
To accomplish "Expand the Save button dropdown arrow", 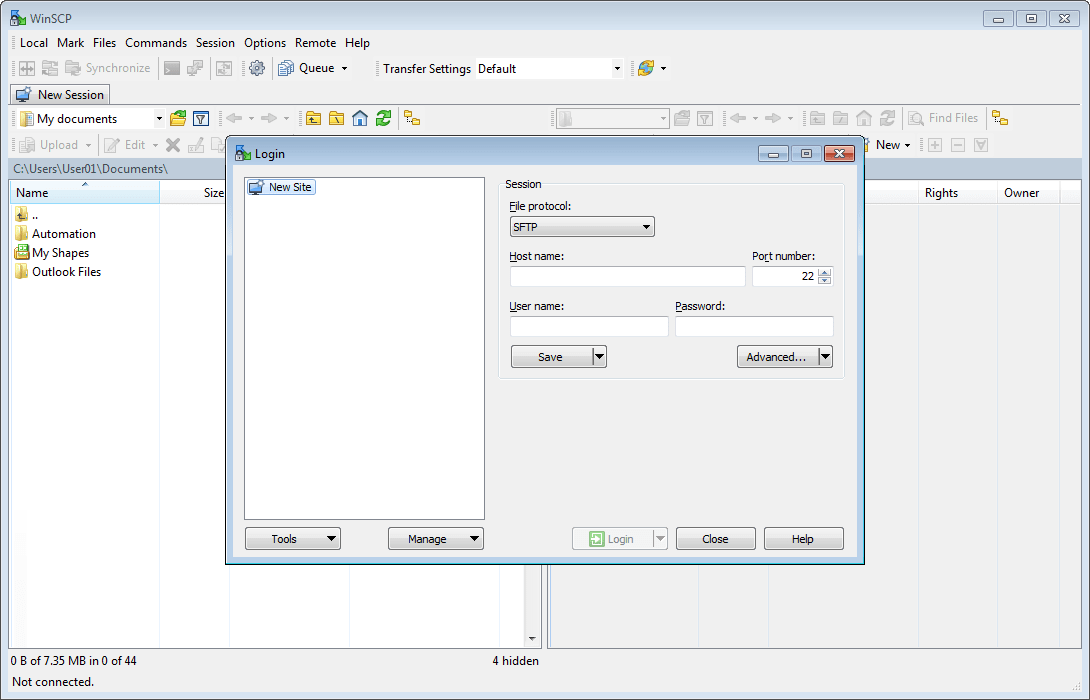I will point(599,357).
